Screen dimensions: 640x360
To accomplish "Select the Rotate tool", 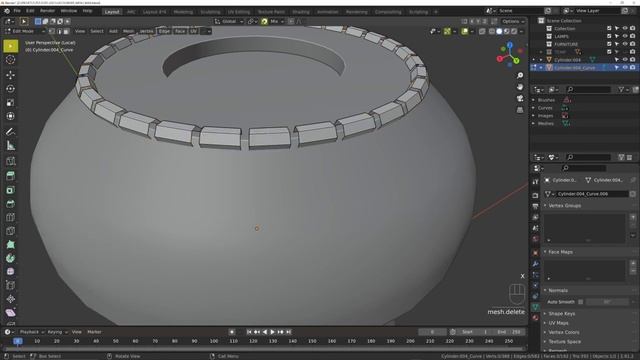I will [11, 89].
